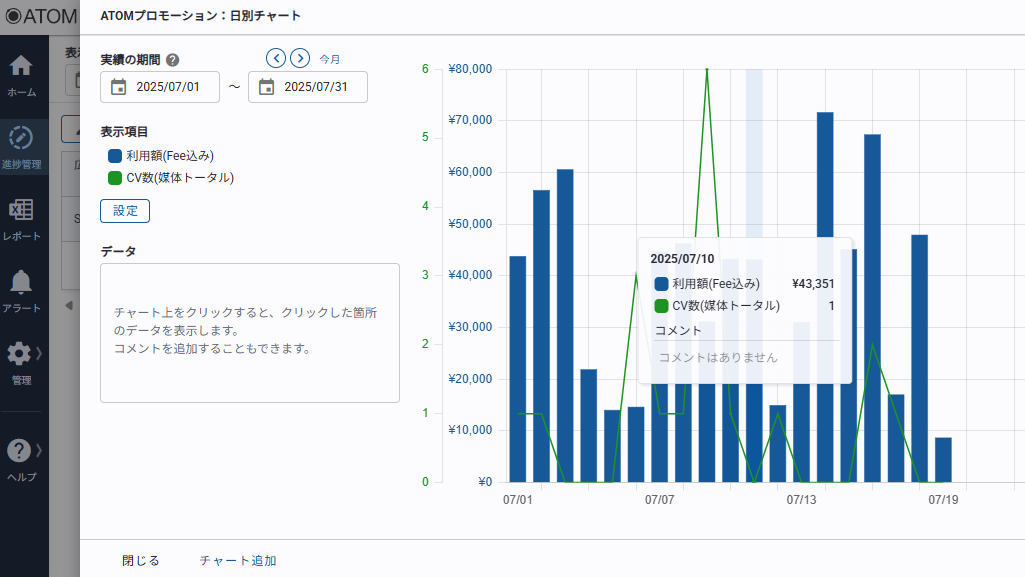
Task: Click the 設定 button
Action: pos(125,211)
